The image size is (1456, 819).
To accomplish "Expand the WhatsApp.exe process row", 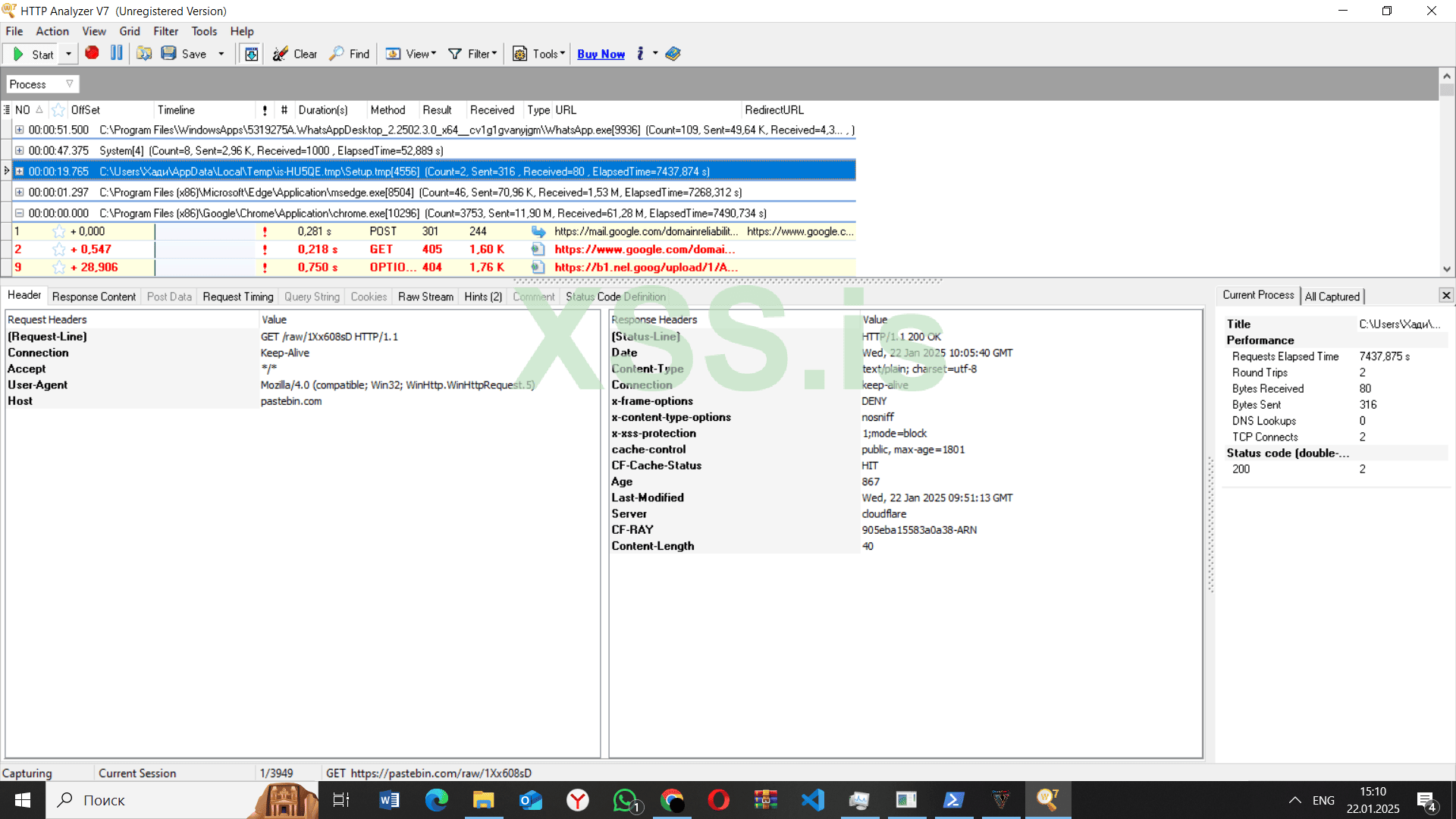I will pyautogui.click(x=19, y=130).
